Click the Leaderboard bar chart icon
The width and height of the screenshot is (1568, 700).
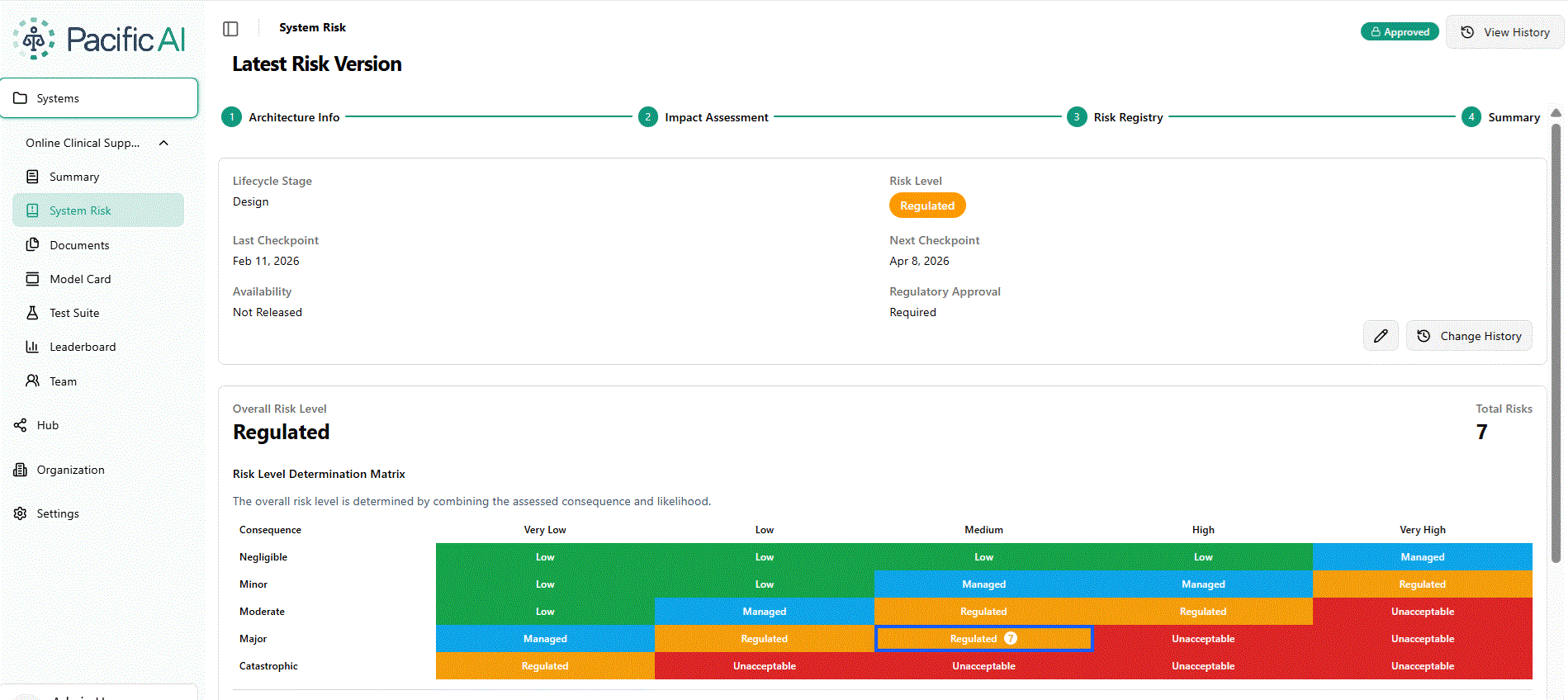point(32,347)
